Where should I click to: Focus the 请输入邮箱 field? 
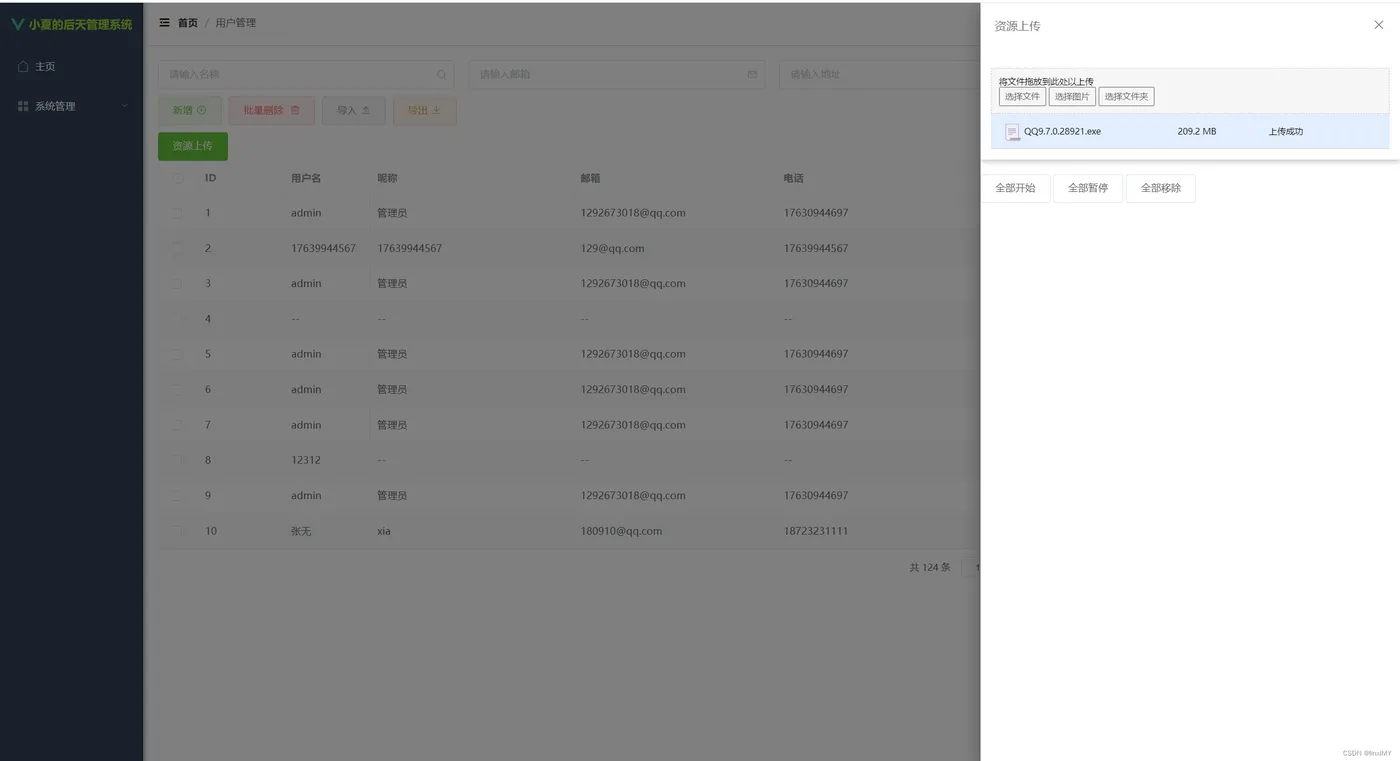(x=617, y=74)
